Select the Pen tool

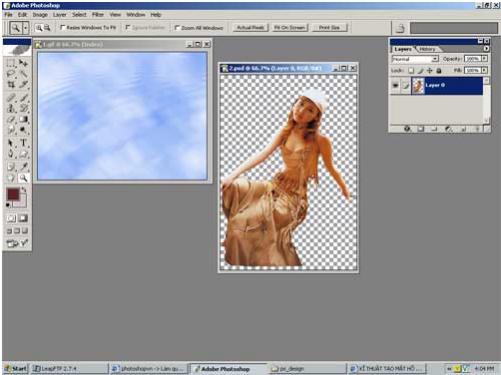coord(11,154)
